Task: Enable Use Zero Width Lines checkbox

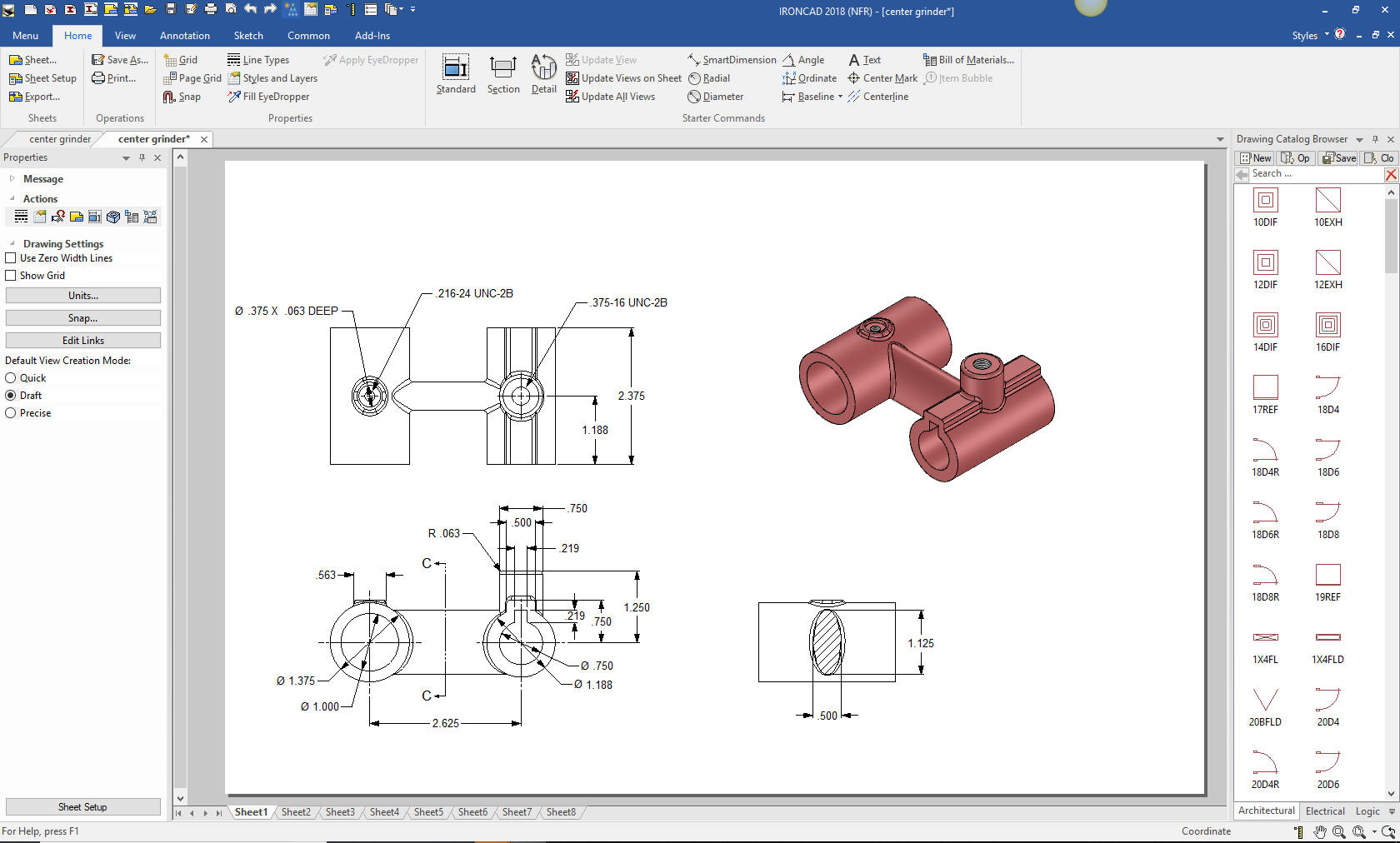Action: pos(12,258)
